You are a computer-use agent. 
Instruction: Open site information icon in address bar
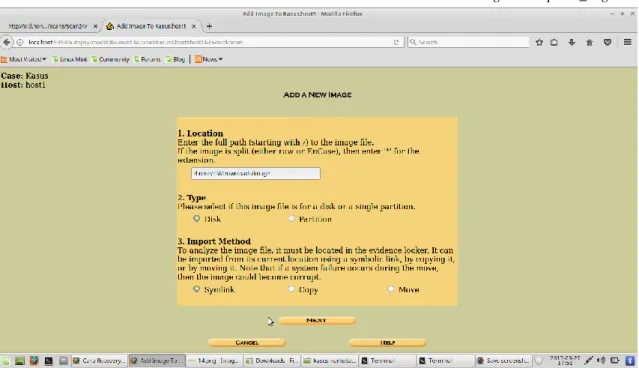click(x=19, y=42)
